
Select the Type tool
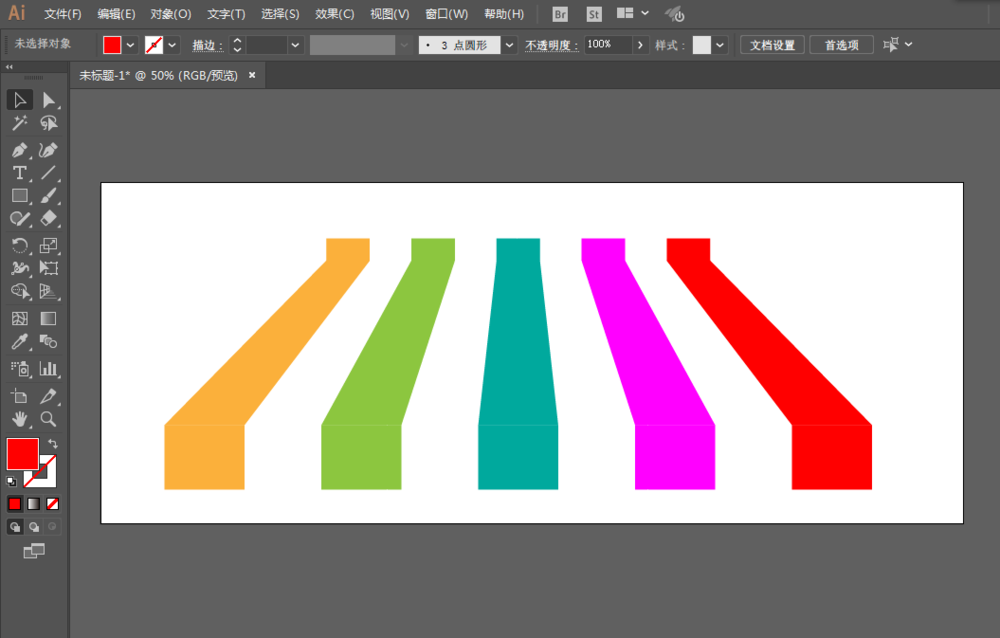pyautogui.click(x=20, y=173)
